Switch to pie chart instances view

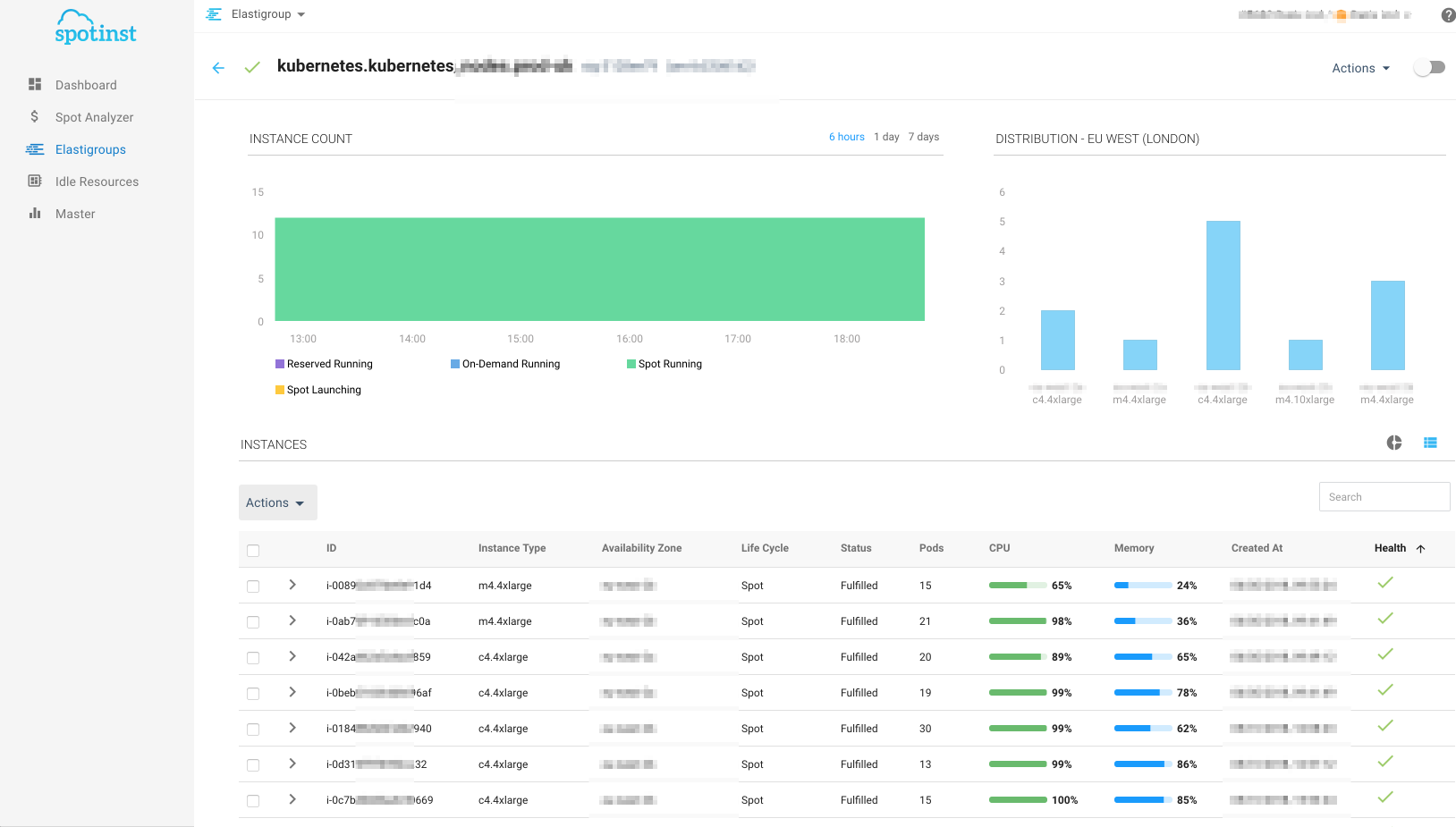point(1394,443)
